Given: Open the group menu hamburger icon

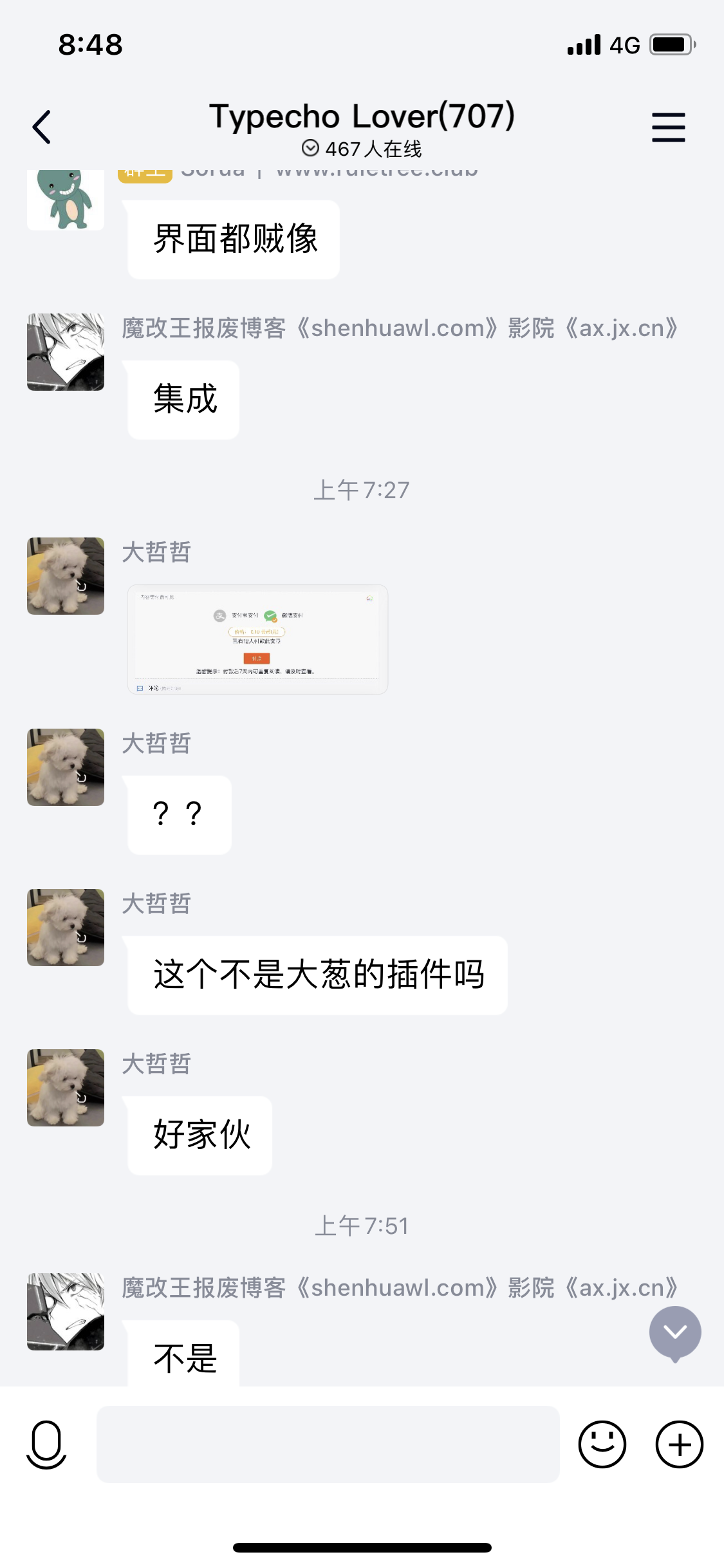Looking at the screenshot, I should click(669, 127).
